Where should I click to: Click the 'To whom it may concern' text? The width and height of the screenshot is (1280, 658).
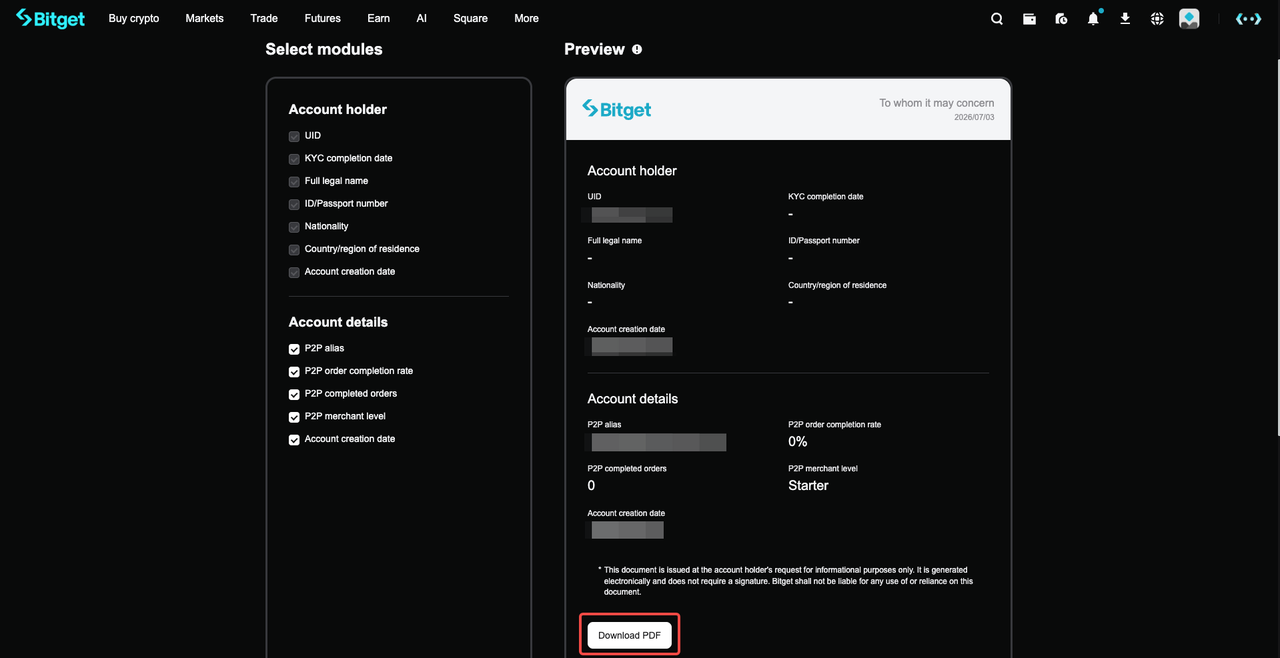(x=937, y=103)
